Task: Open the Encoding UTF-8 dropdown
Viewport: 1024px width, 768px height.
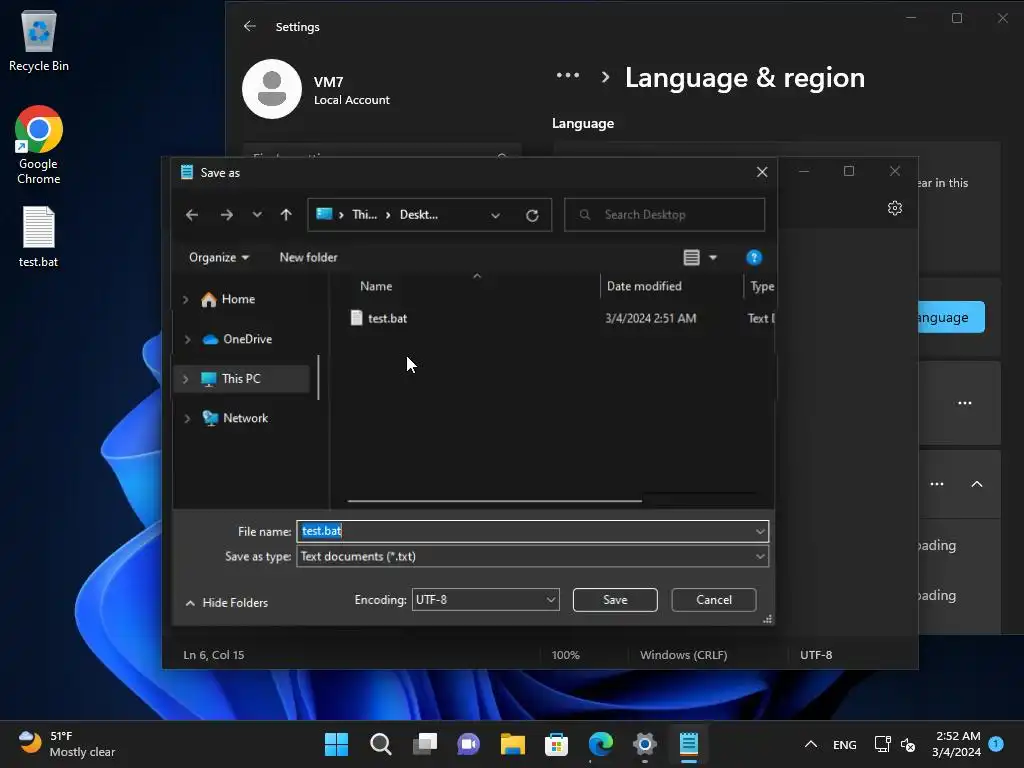Action: [485, 600]
